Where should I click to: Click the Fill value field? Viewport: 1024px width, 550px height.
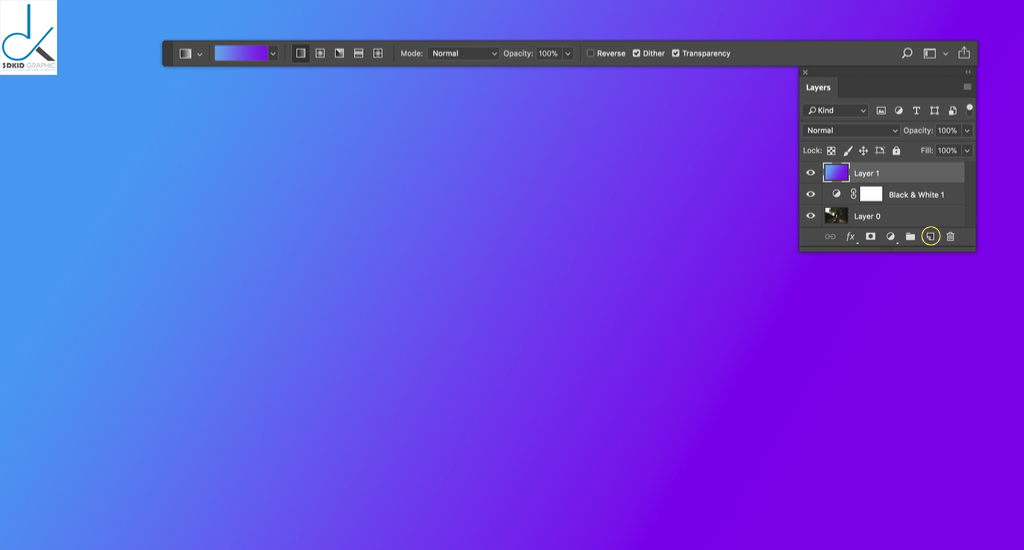click(x=948, y=151)
